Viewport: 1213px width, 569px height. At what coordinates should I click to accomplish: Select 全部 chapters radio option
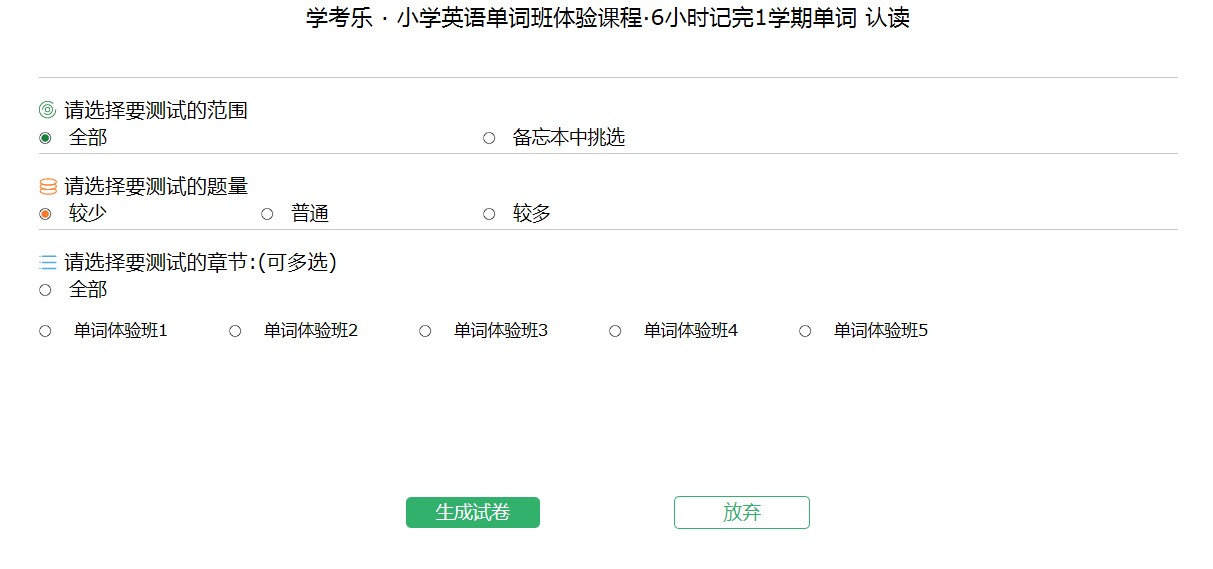(45, 290)
